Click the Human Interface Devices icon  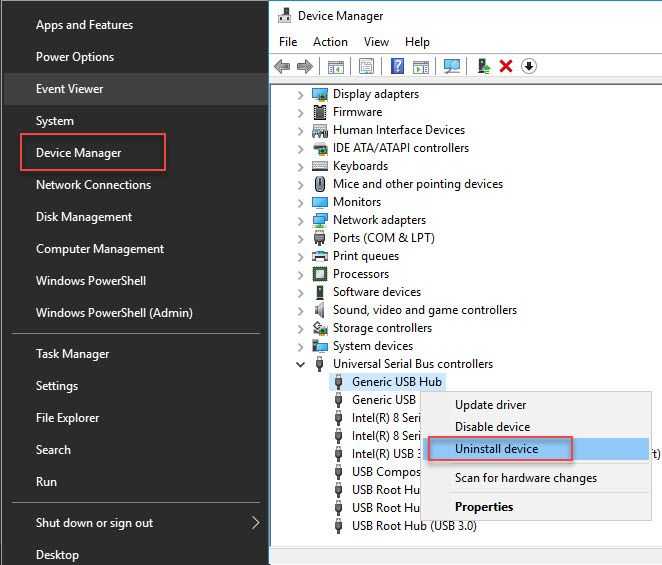(320, 130)
